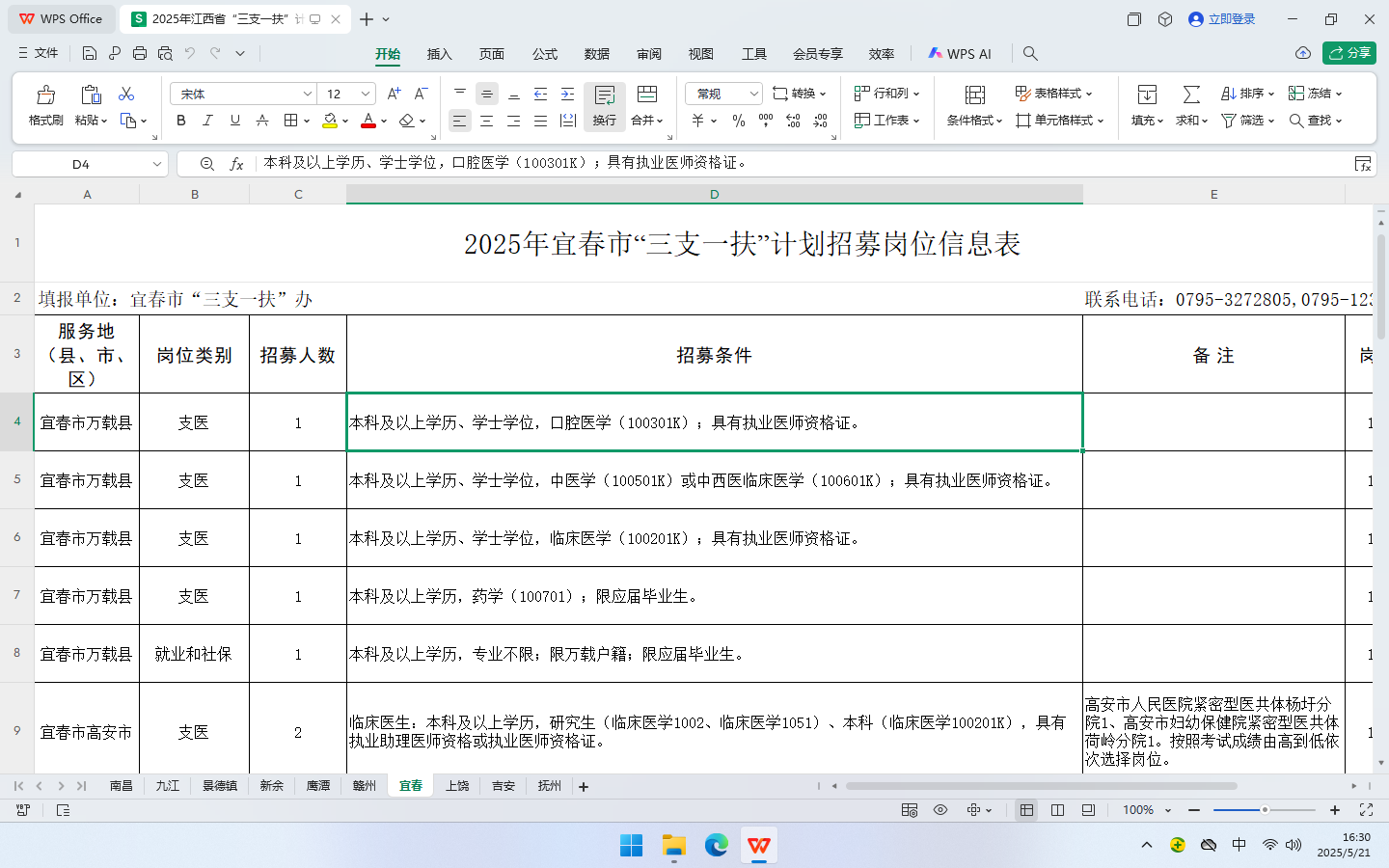Click the yellow fill color swatch
This screenshot has height=868, width=1389.
[x=330, y=121]
